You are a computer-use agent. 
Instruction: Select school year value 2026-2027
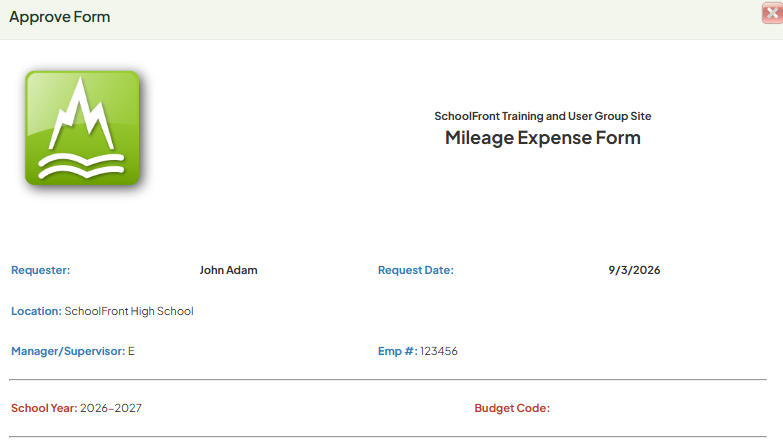coord(111,408)
